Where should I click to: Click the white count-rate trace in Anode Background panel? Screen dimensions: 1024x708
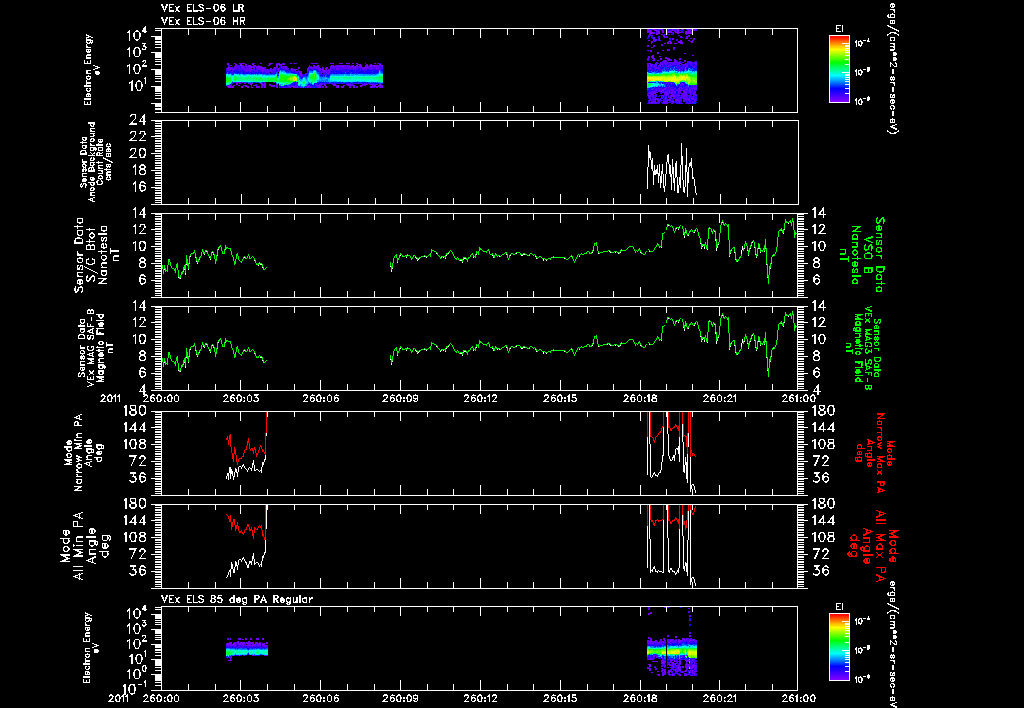pyautogui.click(x=671, y=170)
